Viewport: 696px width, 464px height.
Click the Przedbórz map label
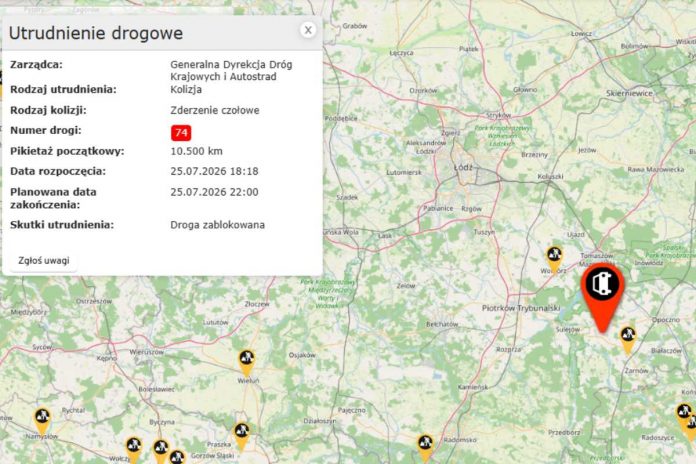pyautogui.click(x=564, y=432)
